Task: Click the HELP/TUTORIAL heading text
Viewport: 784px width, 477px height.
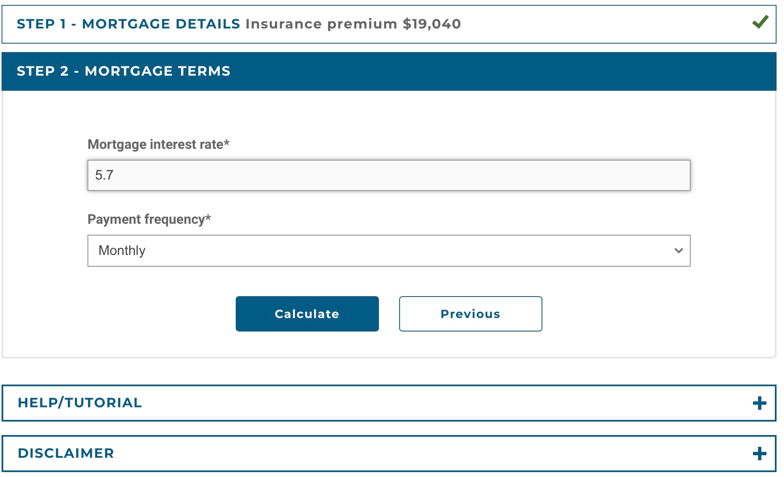Action: click(80, 403)
